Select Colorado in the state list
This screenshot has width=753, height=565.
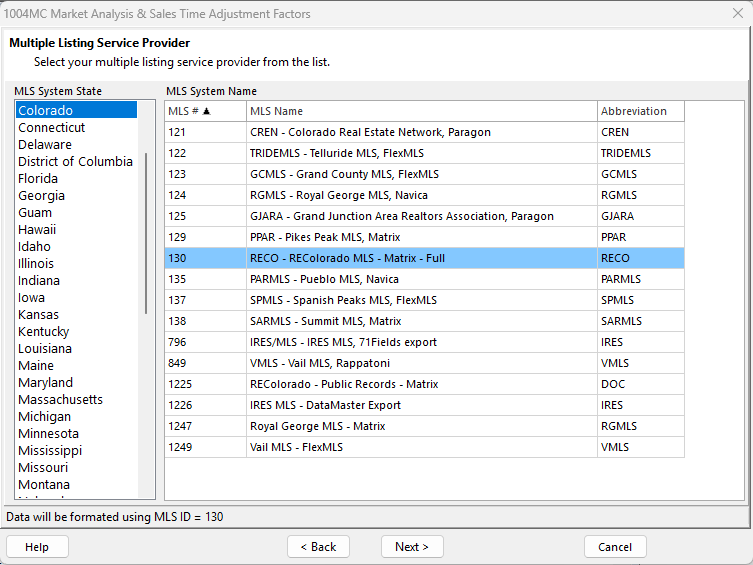[76, 110]
